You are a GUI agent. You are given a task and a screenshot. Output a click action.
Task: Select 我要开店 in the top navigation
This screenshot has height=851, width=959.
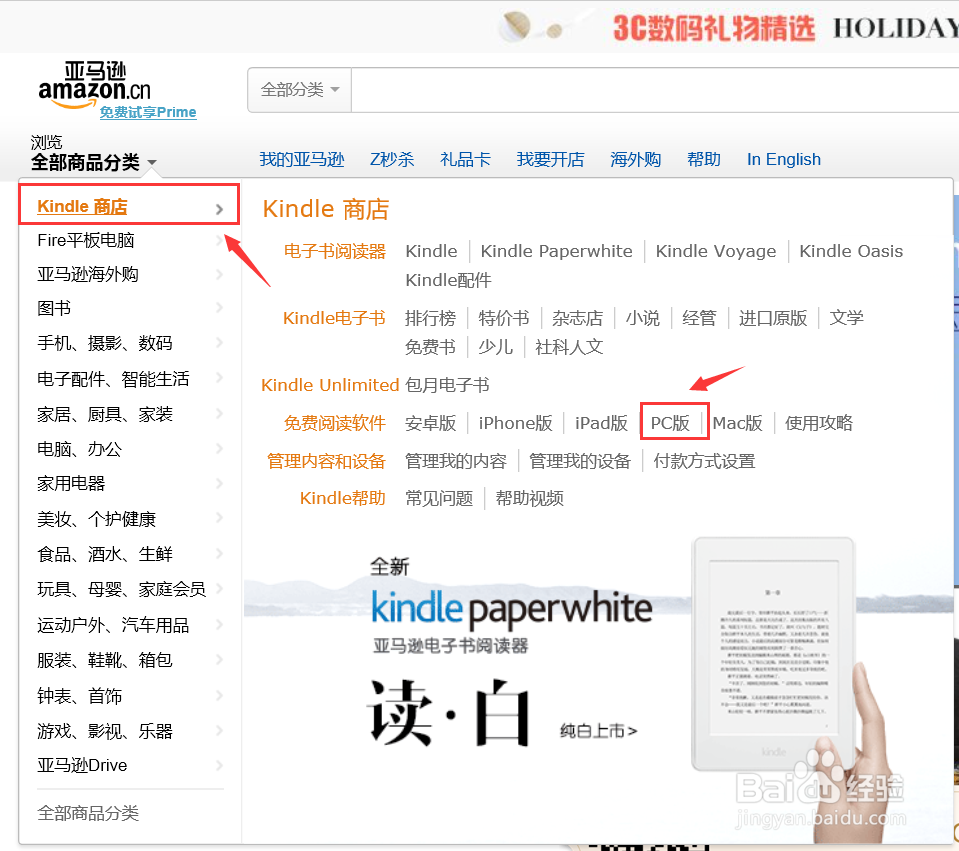point(550,160)
